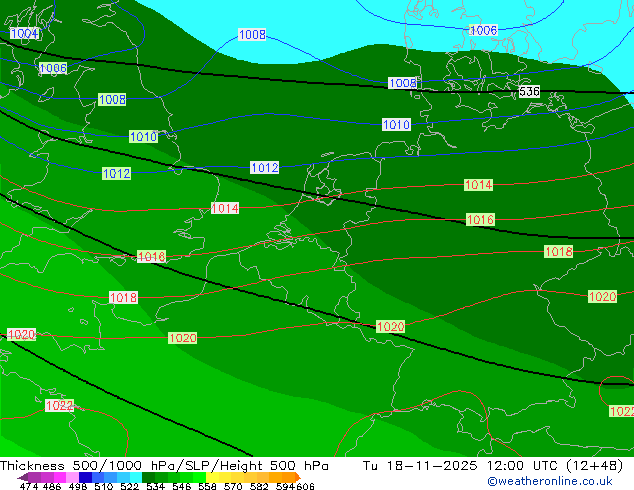Image resolution: width=634 pixels, height=490 pixels.
Task: Click the blue 1010 label with white background
Action: tap(396, 125)
